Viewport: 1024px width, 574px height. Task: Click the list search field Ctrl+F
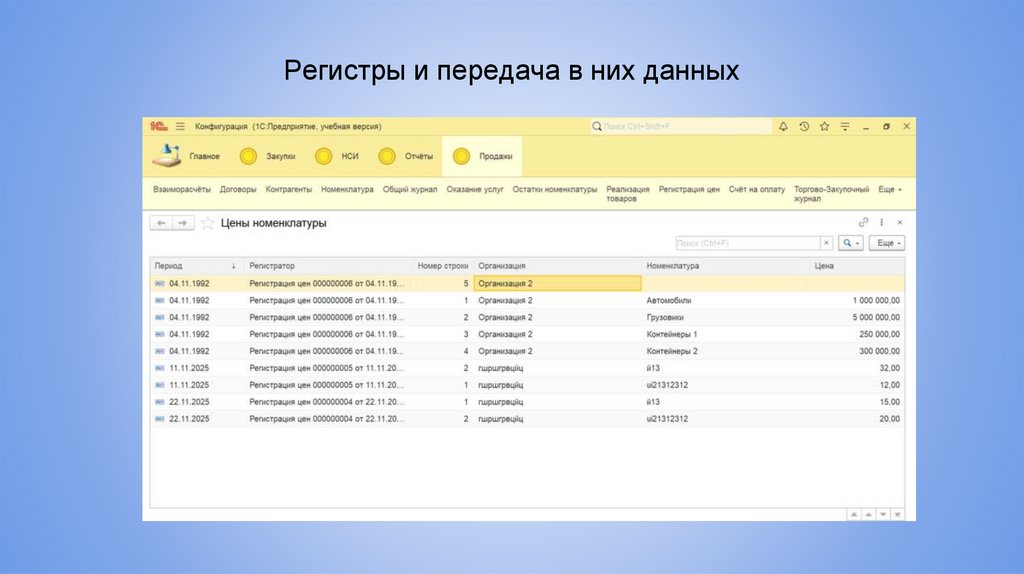748,243
